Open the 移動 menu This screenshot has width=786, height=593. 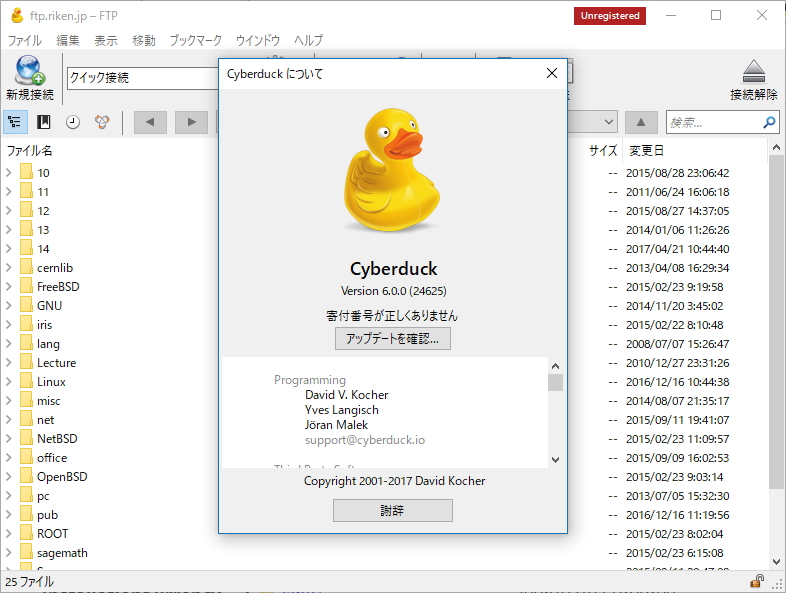[144, 40]
